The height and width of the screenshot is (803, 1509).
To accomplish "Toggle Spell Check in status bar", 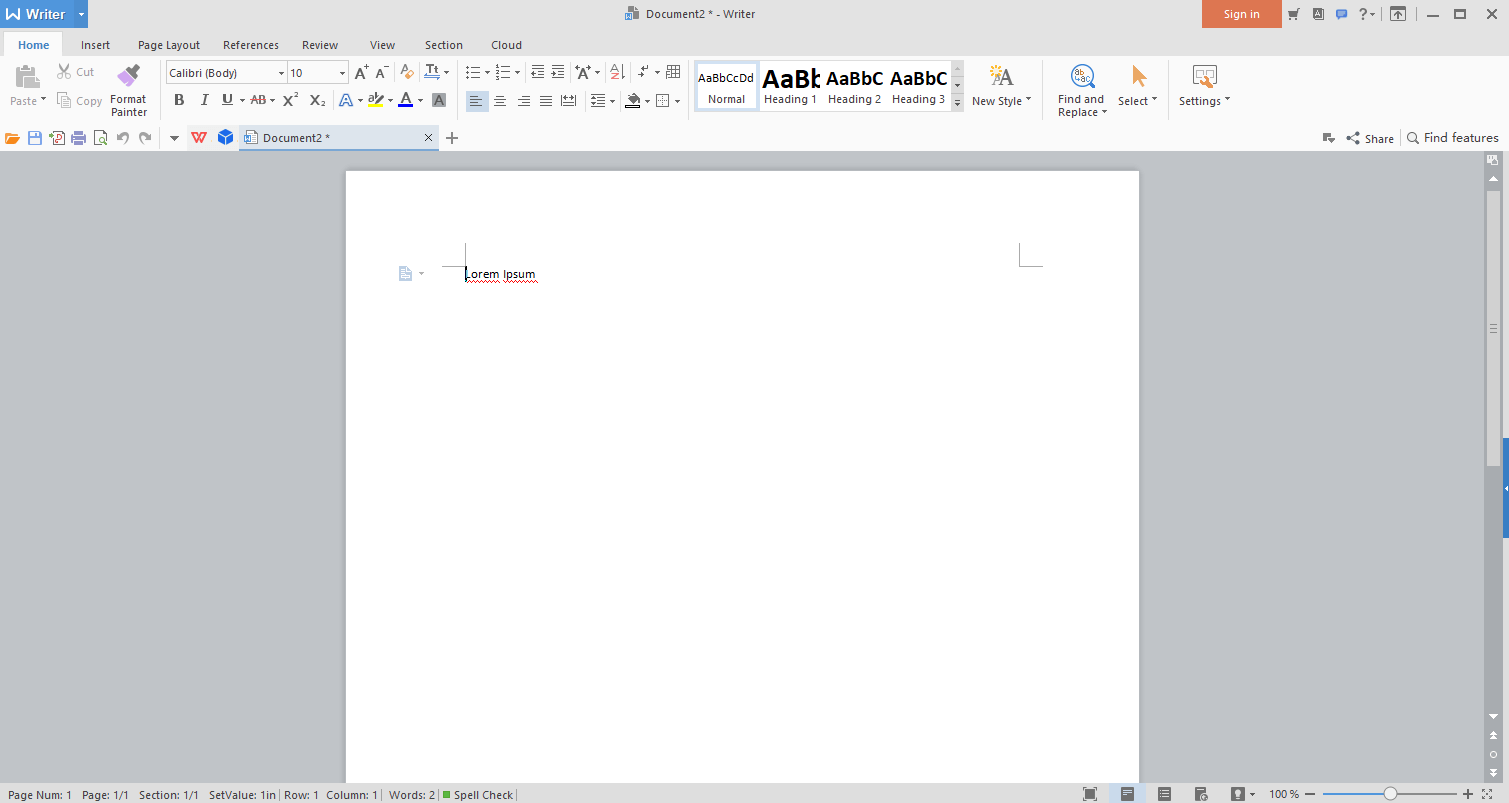I will (x=478, y=795).
